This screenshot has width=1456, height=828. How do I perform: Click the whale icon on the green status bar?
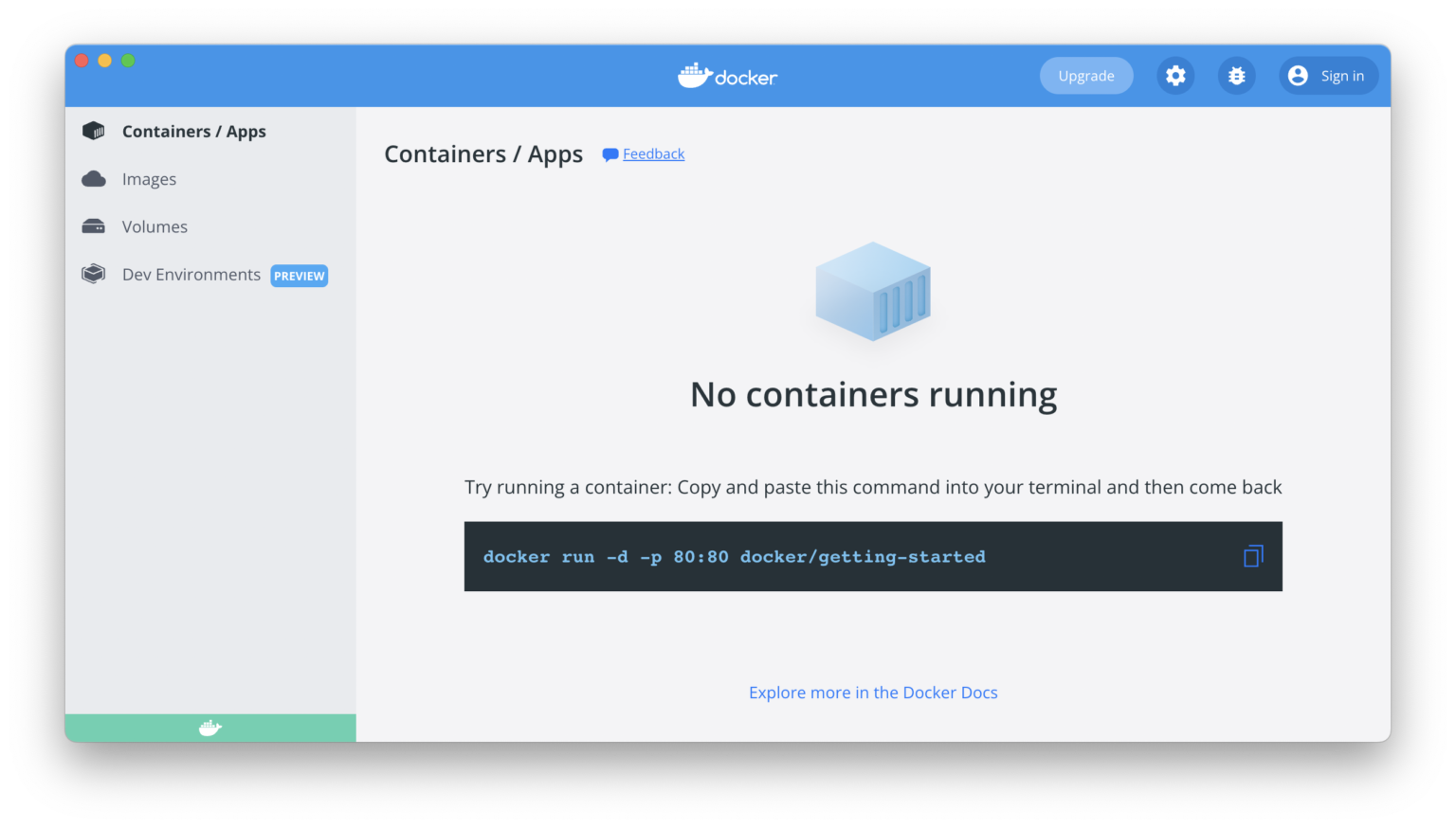click(209, 728)
